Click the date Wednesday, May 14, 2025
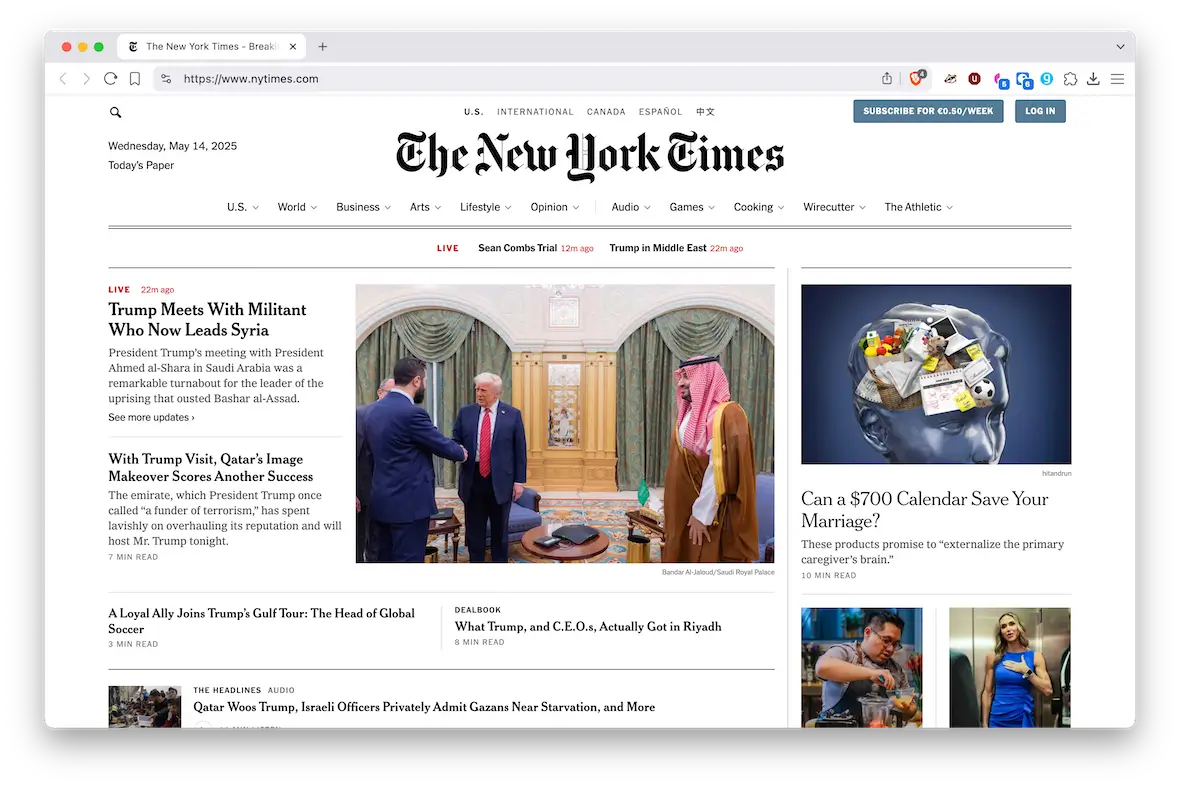Image resolution: width=1180 pixels, height=787 pixels. (172, 146)
